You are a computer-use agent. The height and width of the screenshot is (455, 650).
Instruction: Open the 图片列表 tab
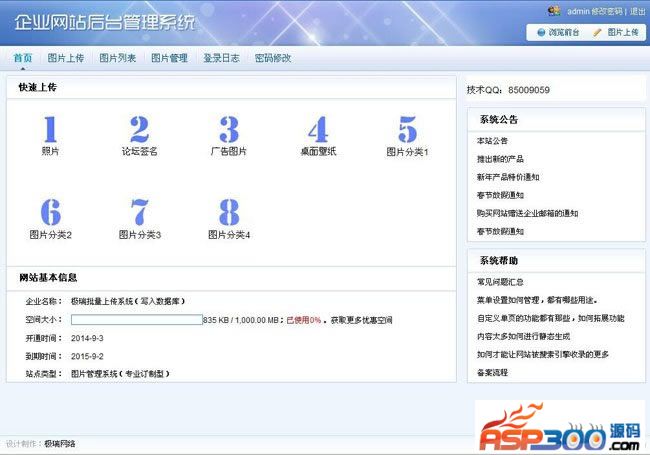pos(117,58)
